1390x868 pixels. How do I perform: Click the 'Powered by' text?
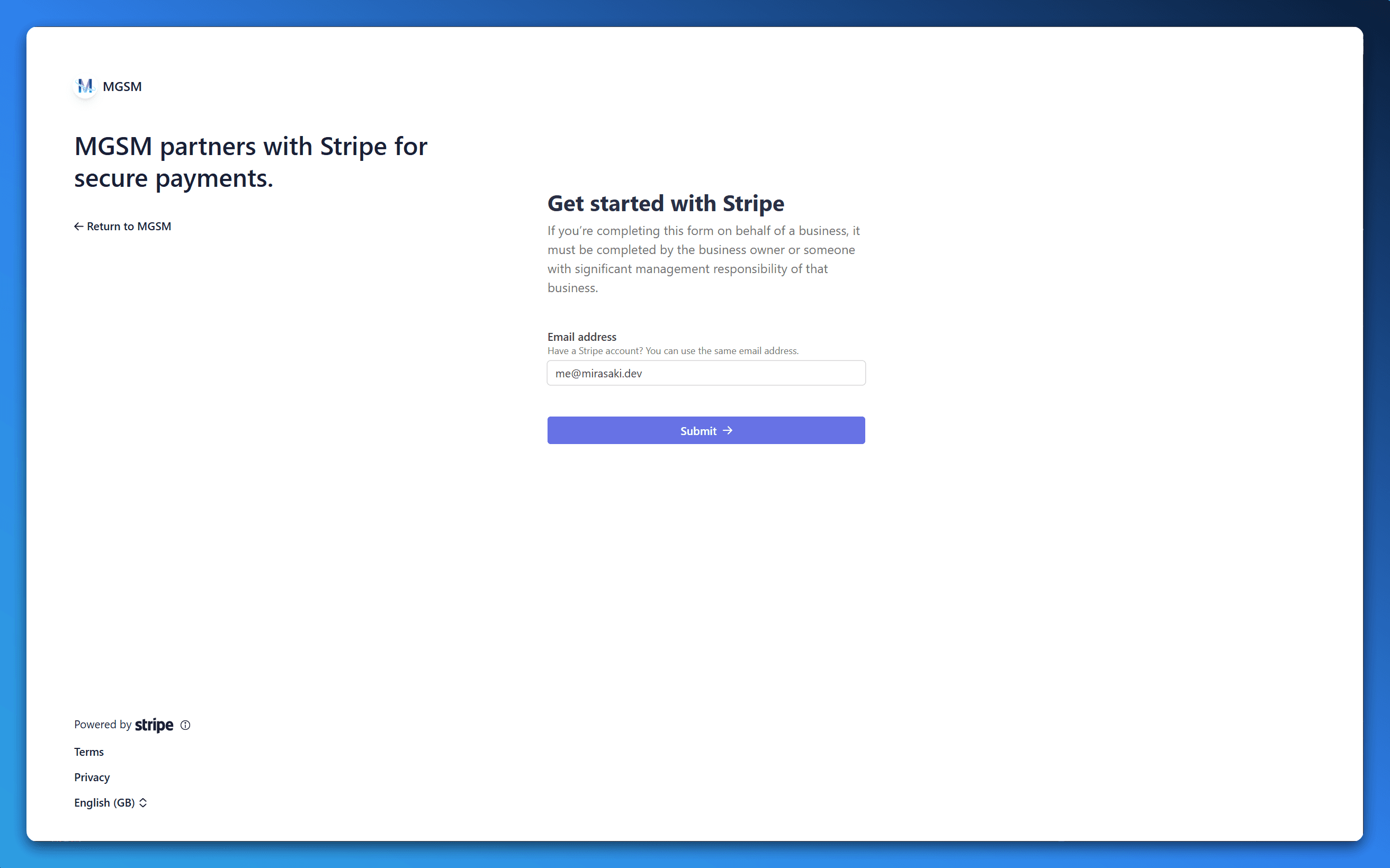tap(103, 725)
